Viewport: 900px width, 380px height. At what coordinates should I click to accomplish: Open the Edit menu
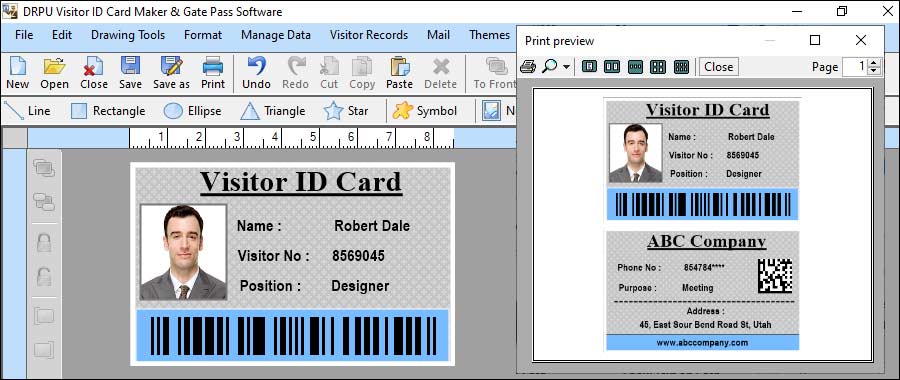click(62, 35)
